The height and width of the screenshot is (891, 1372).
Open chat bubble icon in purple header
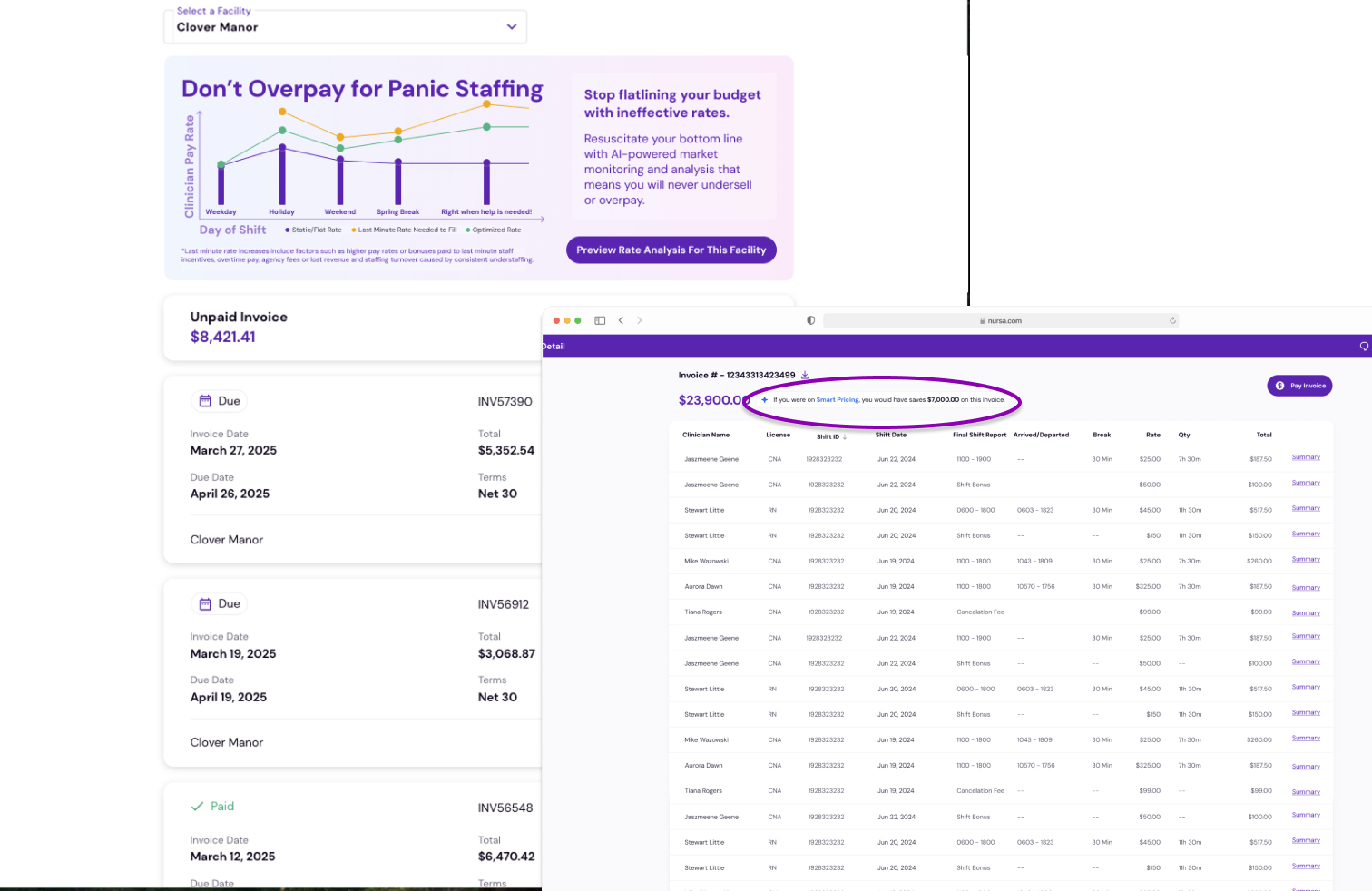coord(1363,347)
